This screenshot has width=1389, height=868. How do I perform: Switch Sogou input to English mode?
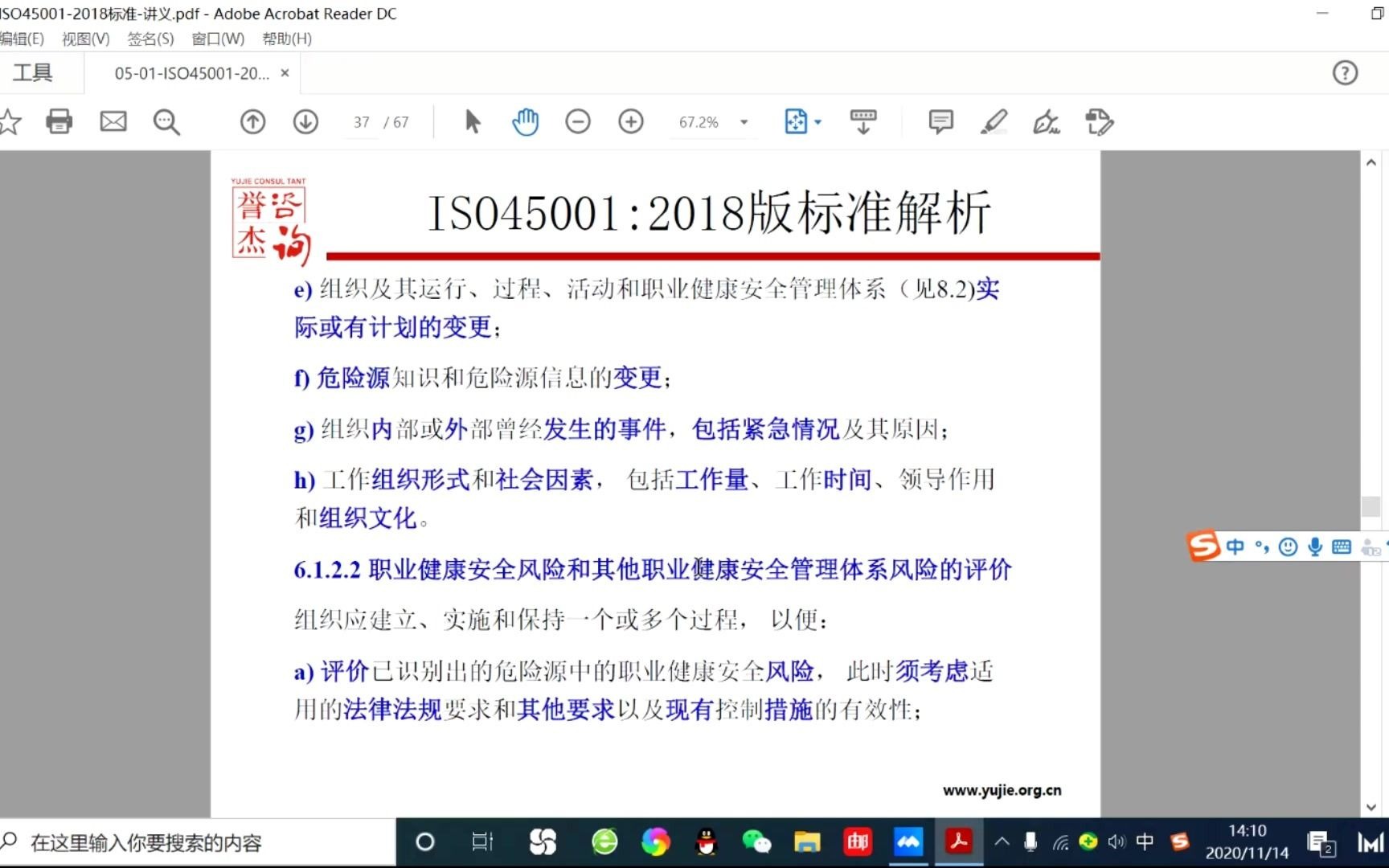tap(1235, 547)
